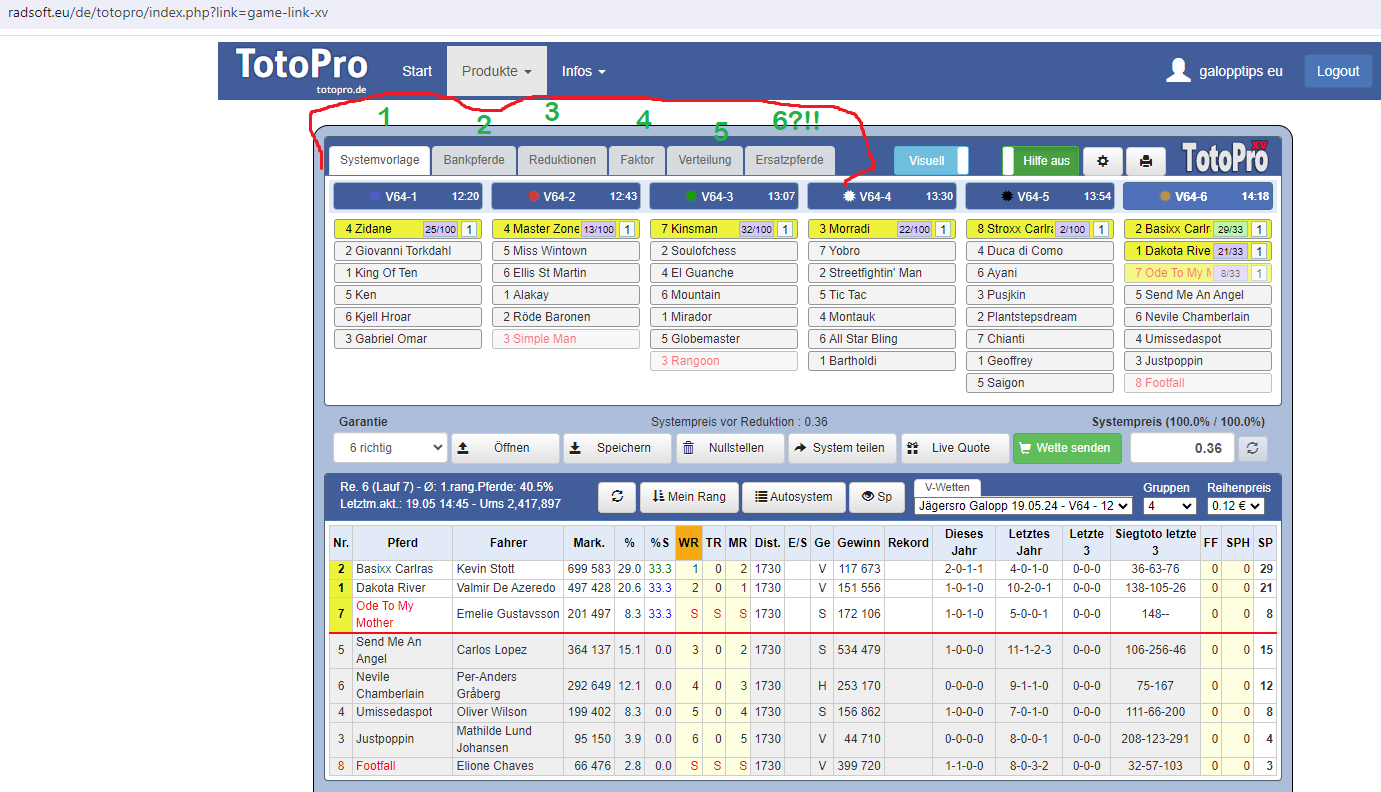This screenshot has width=1381, height=792.
Task: Select horse 5 Send Me An Angel in V64-6
Action: click(x=1198, y=295)
